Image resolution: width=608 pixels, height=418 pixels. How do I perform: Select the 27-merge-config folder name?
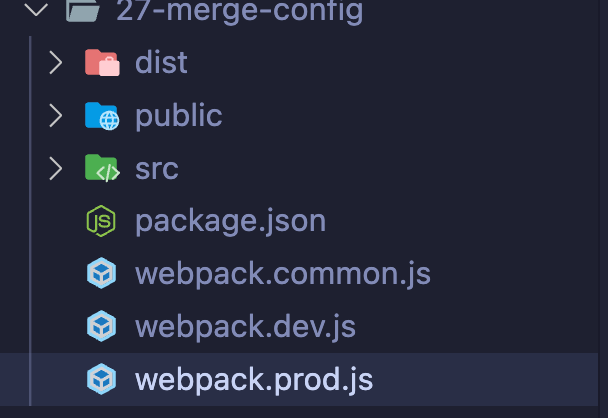tap(240, 11)
